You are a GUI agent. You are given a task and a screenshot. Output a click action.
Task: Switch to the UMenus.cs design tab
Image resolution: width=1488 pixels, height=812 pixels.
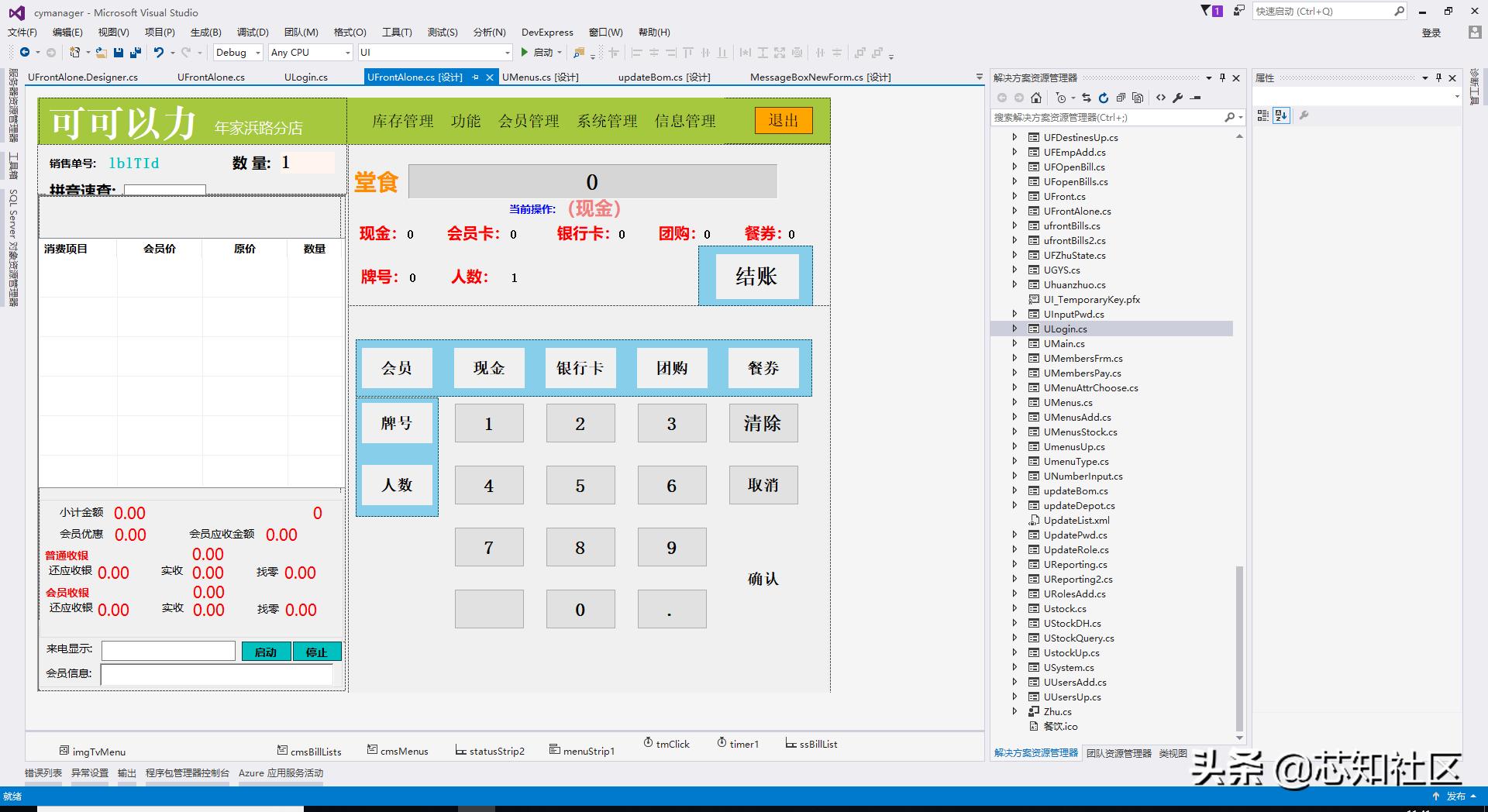coord(540,77)
